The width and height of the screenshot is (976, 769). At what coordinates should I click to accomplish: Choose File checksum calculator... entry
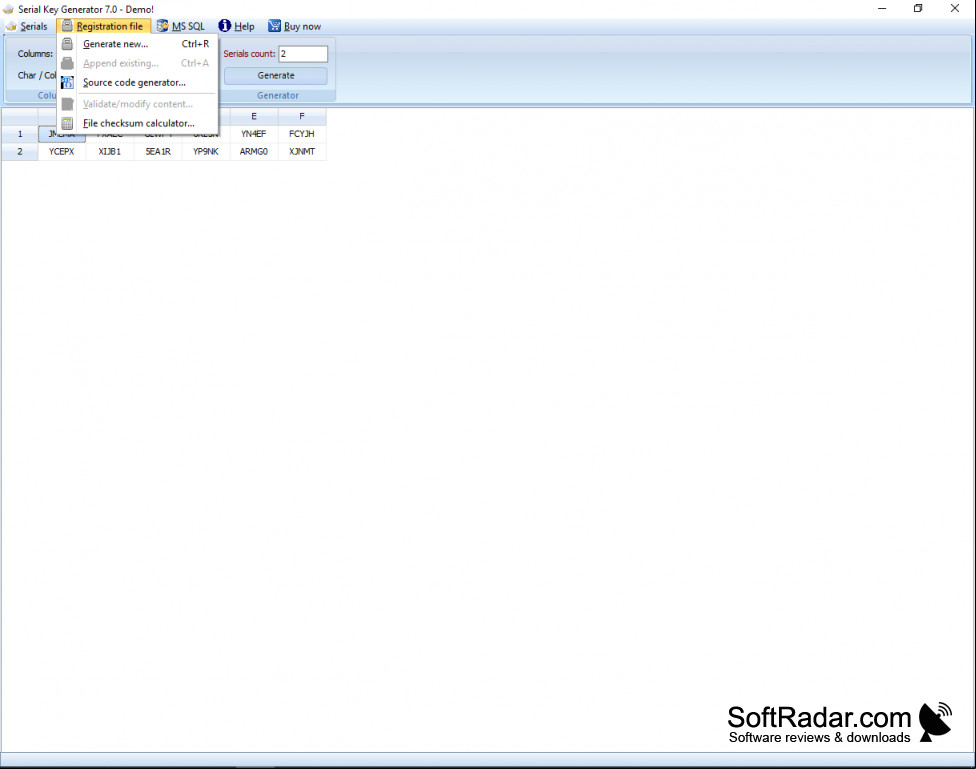tap(138, 123)
